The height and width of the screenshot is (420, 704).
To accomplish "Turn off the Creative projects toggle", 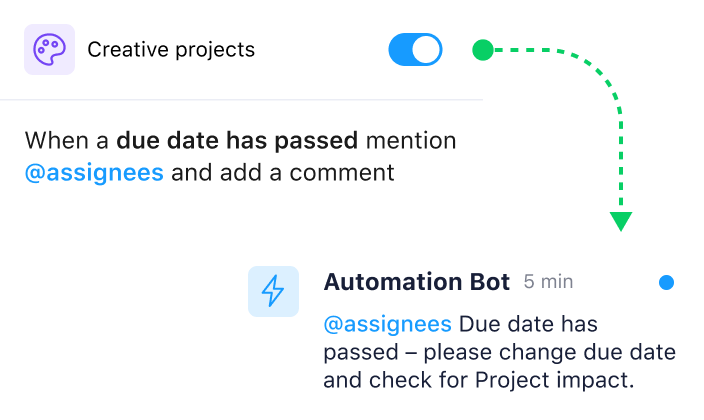I will (x=415, y=50).
